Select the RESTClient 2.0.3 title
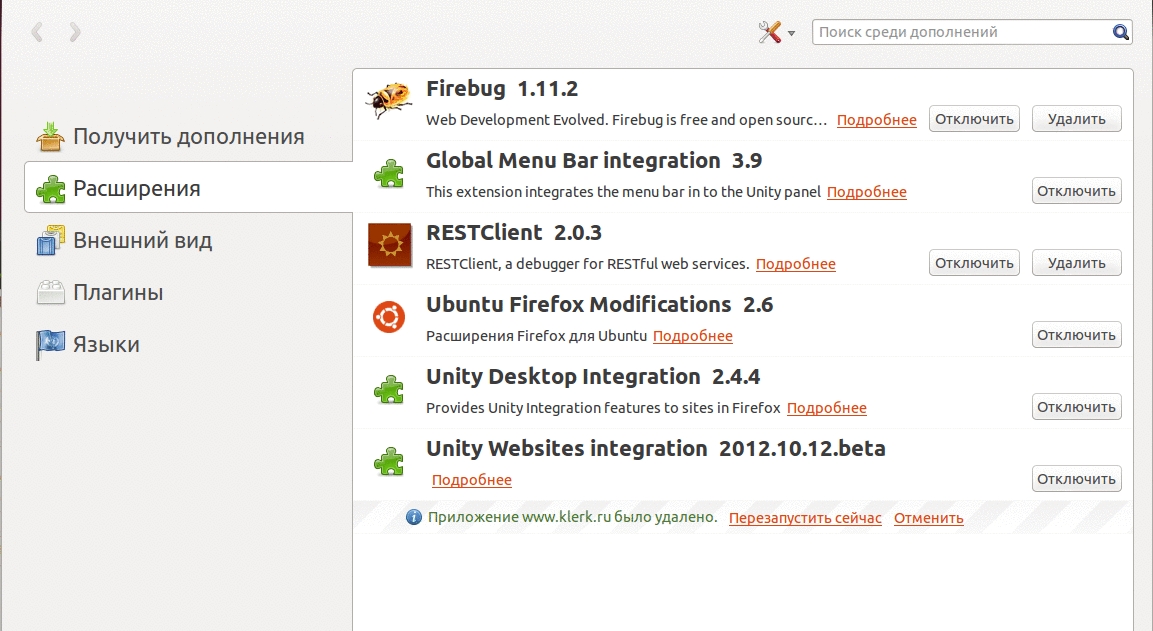 pyautogui.click(x=514, y=233)
